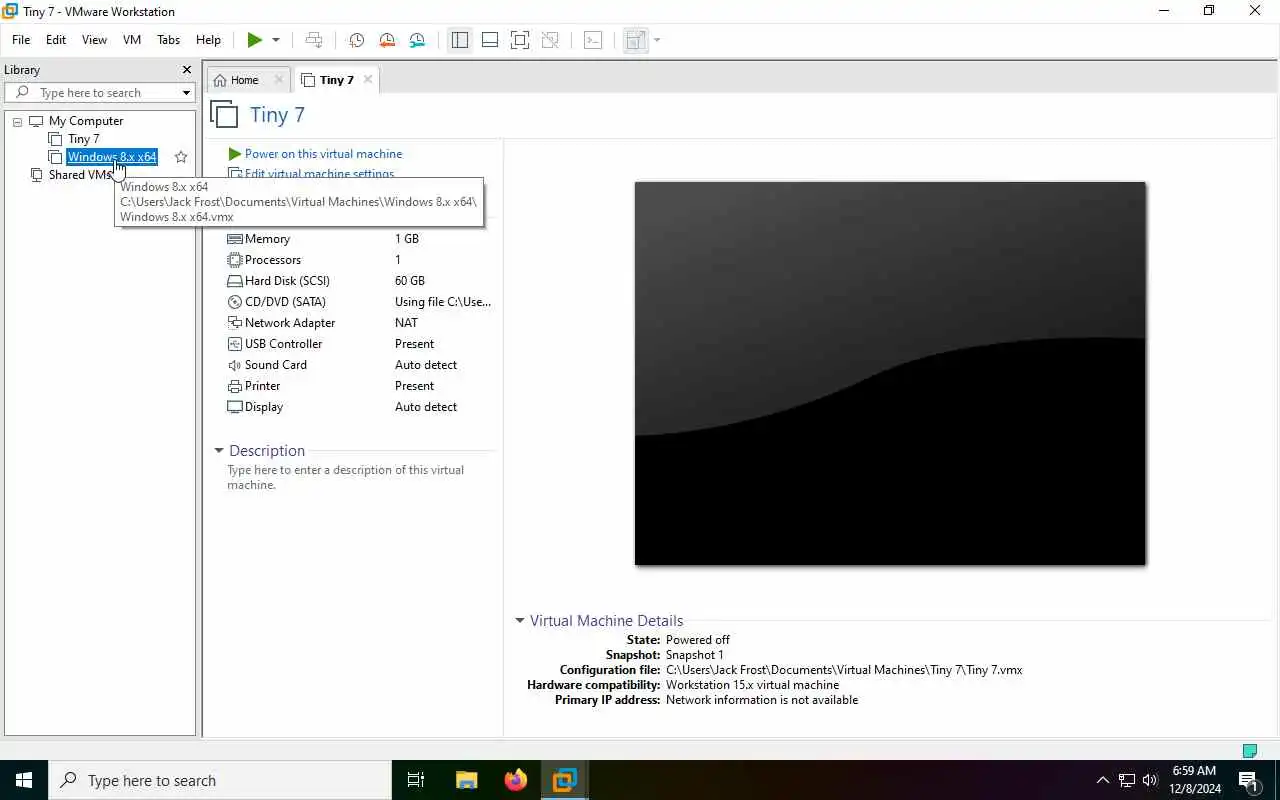Open the Tabs menu
Viewport: 1280px width, 800px height.
click(169, 40)
